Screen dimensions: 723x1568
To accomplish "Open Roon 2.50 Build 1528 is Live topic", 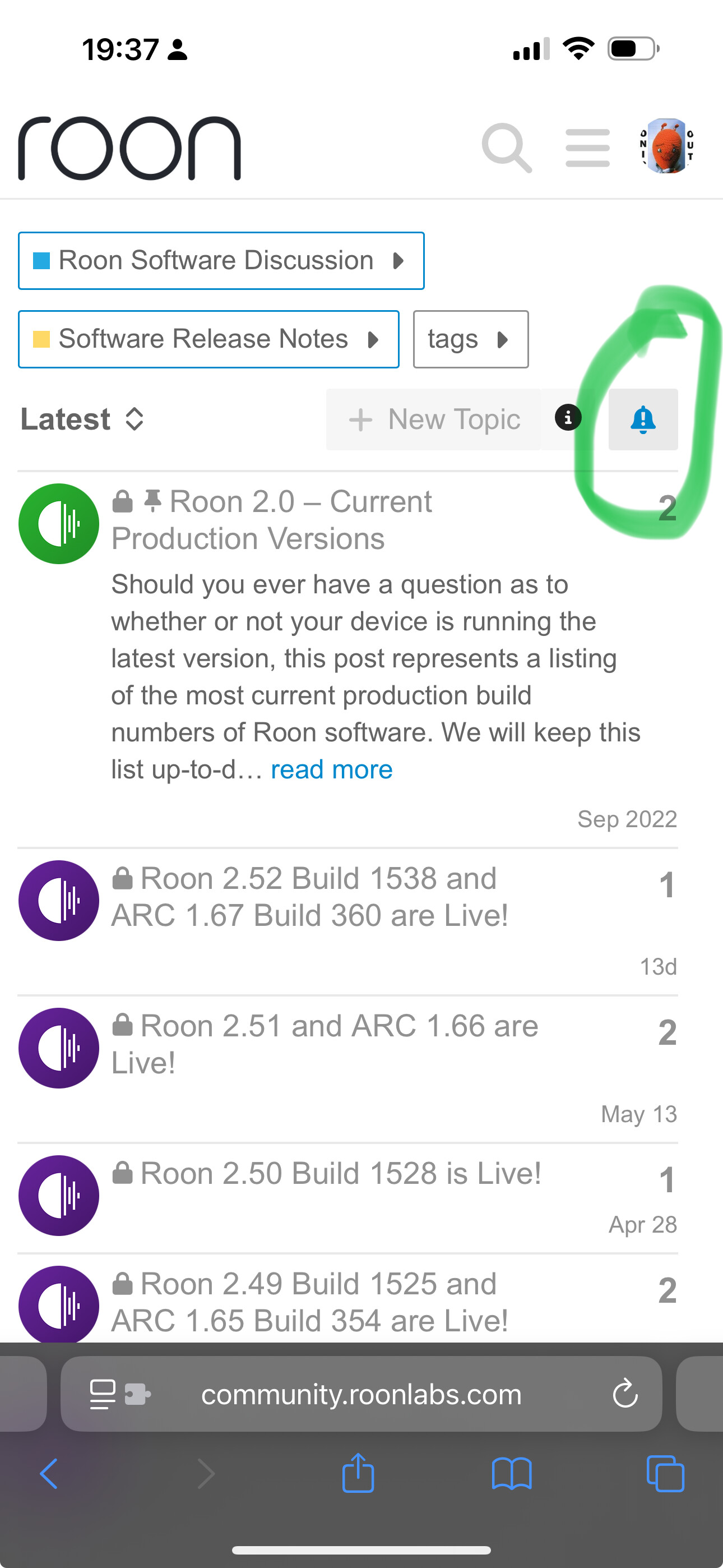I will tap(341, 1173).
